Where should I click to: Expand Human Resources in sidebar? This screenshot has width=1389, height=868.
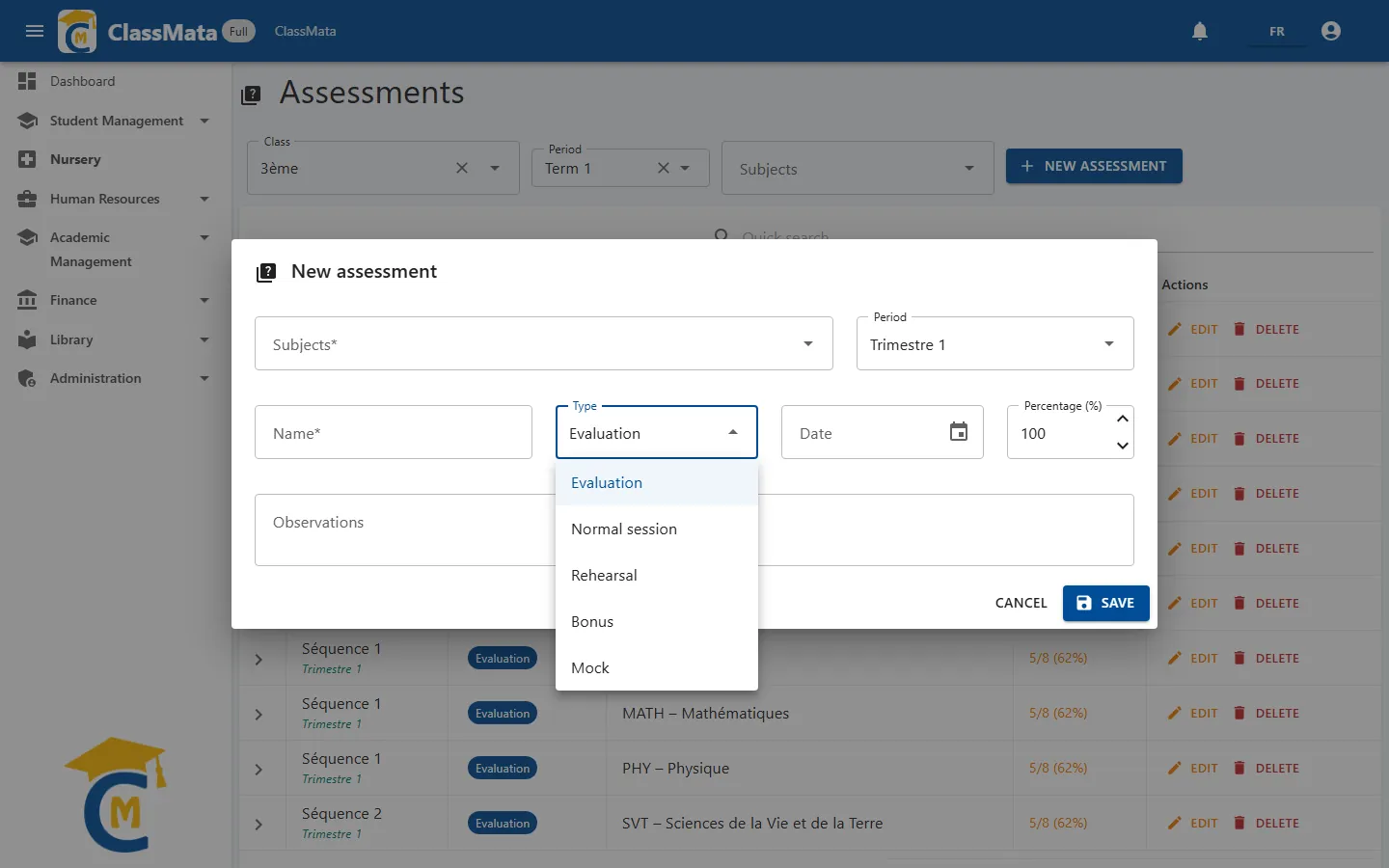click(116, 199)
